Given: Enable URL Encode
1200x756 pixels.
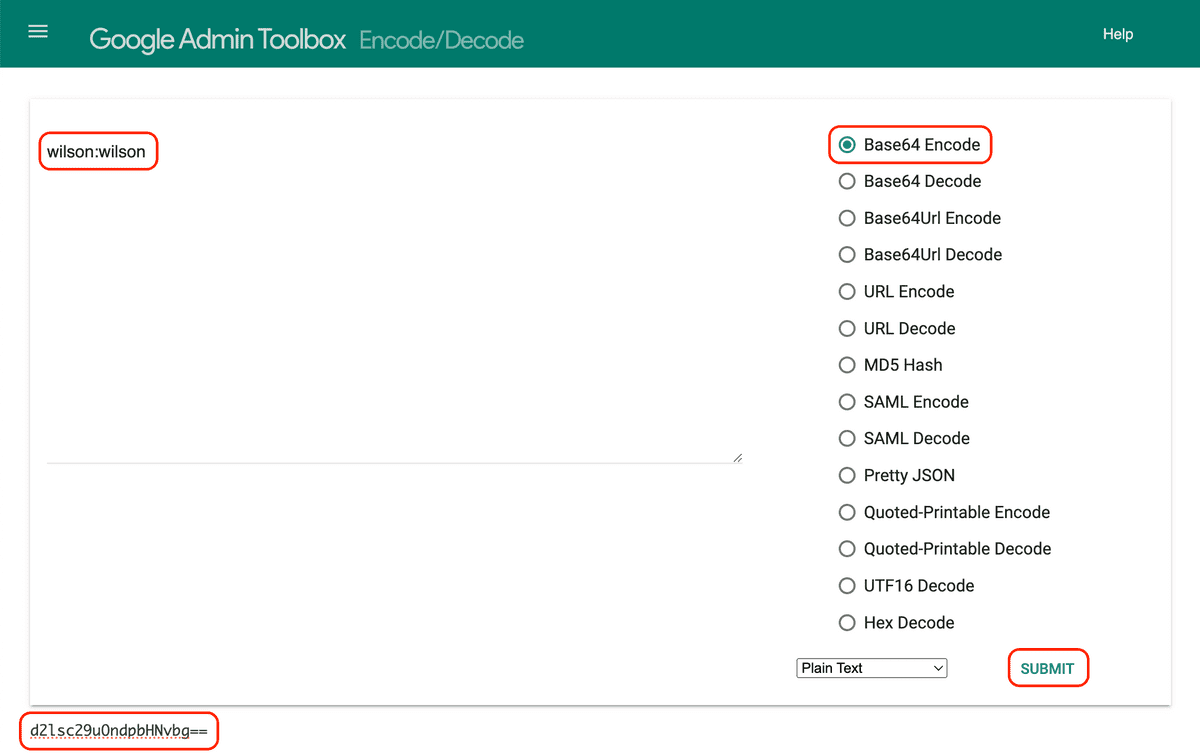Looking at the screenshot, I should 847,291.
